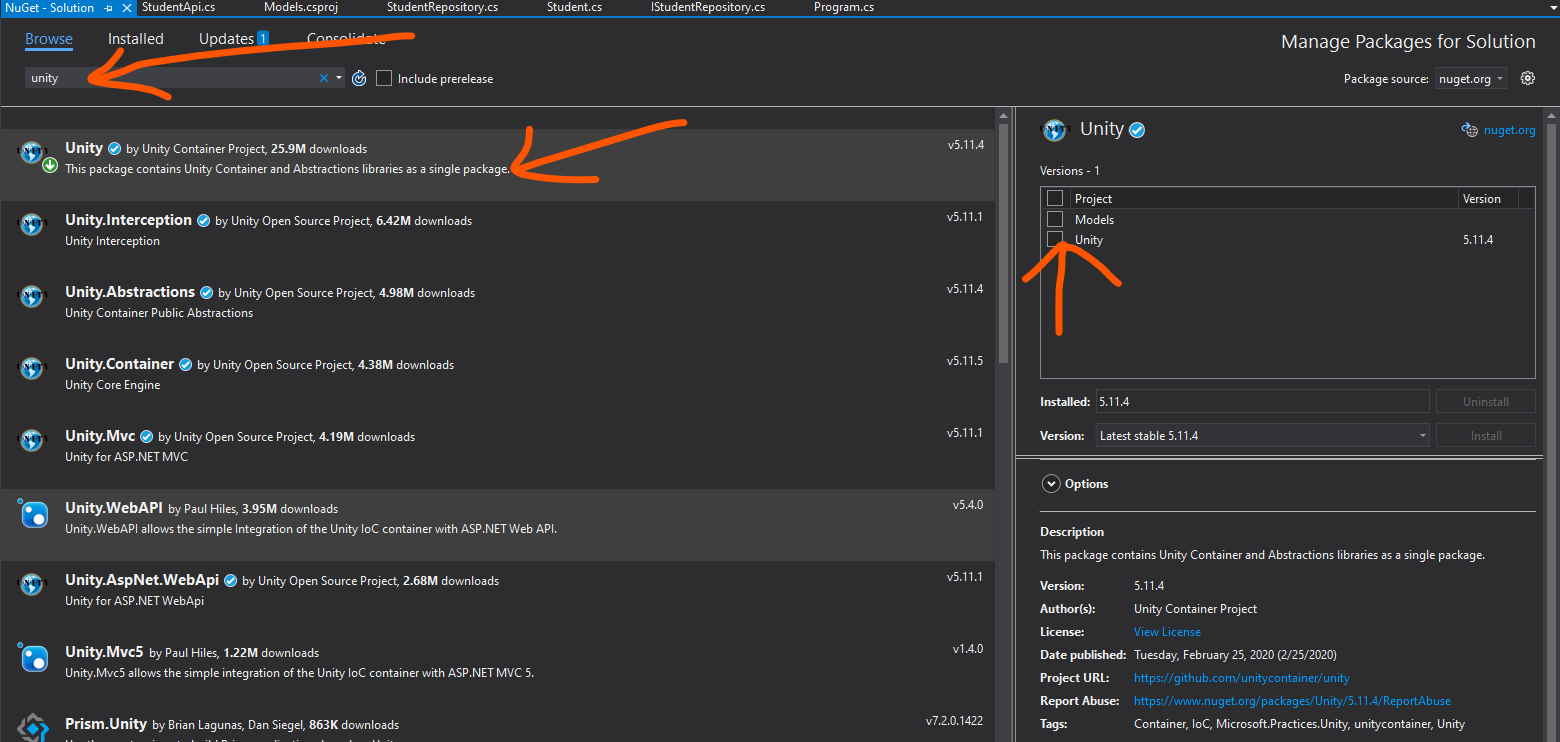
Task: Click the Unity globe icon in details pane
Action: click(x=1054, y=129)
